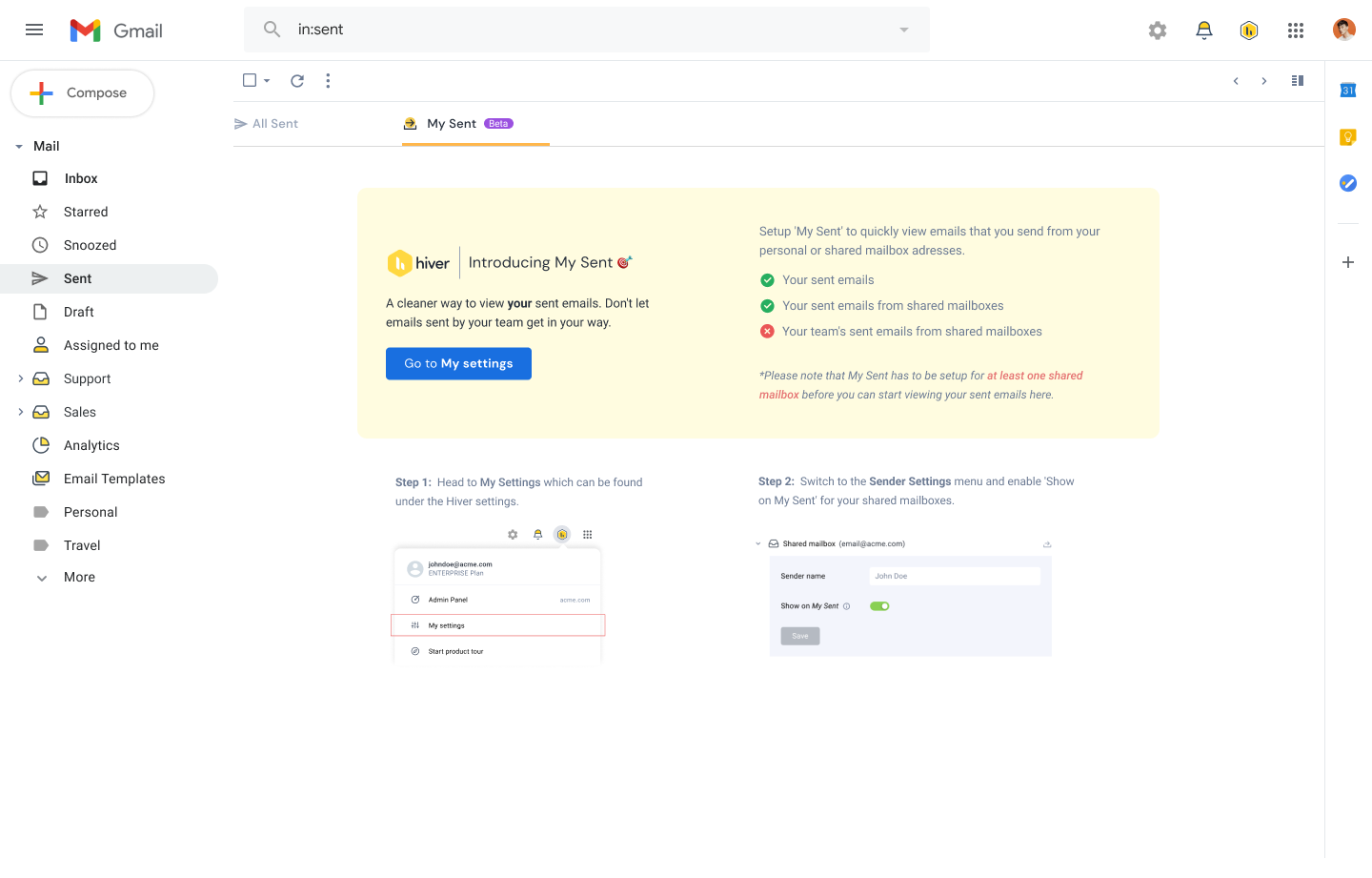Screen dimensions: 1372x878
Task: Go to older page arrow
Action: (x=1264, y=81)
